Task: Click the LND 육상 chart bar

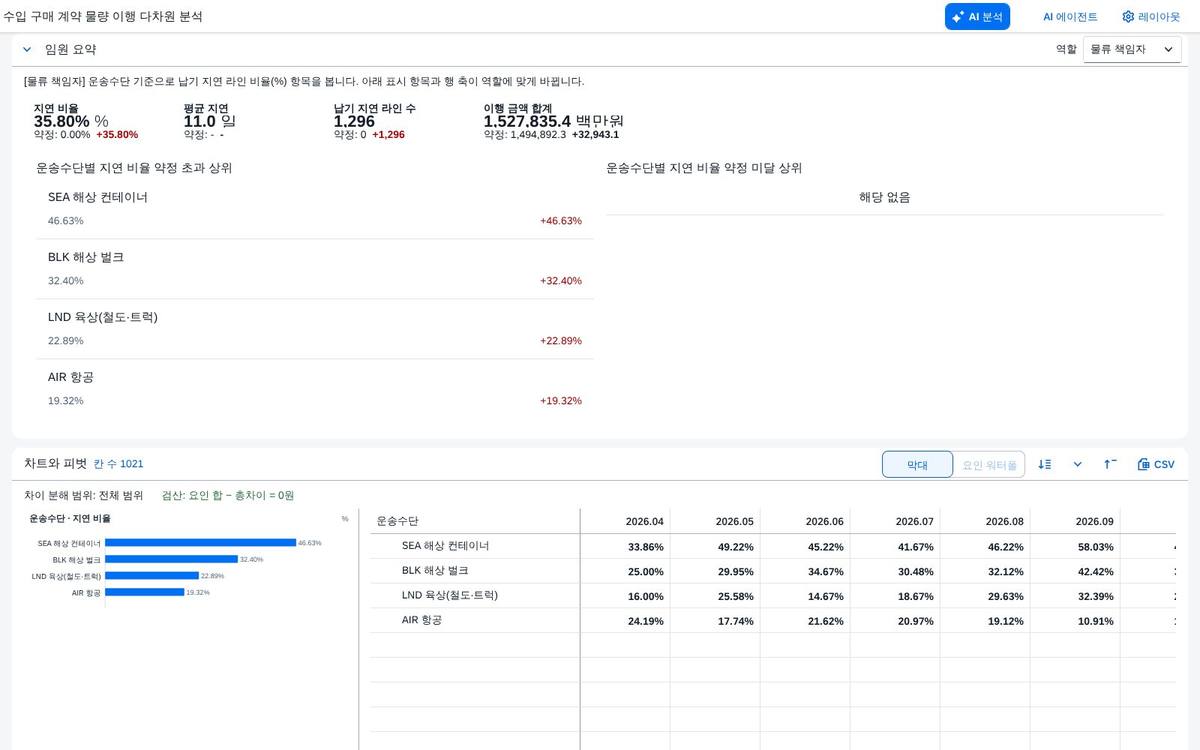Action: pyautogui.click(x=152, y=576)
